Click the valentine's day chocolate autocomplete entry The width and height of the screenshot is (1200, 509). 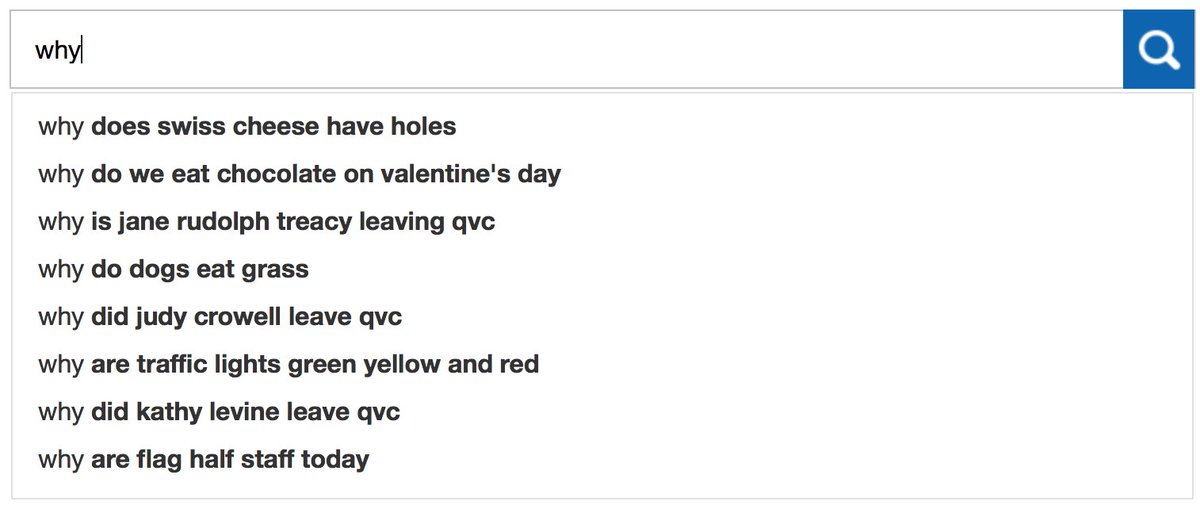pos(299,174)
